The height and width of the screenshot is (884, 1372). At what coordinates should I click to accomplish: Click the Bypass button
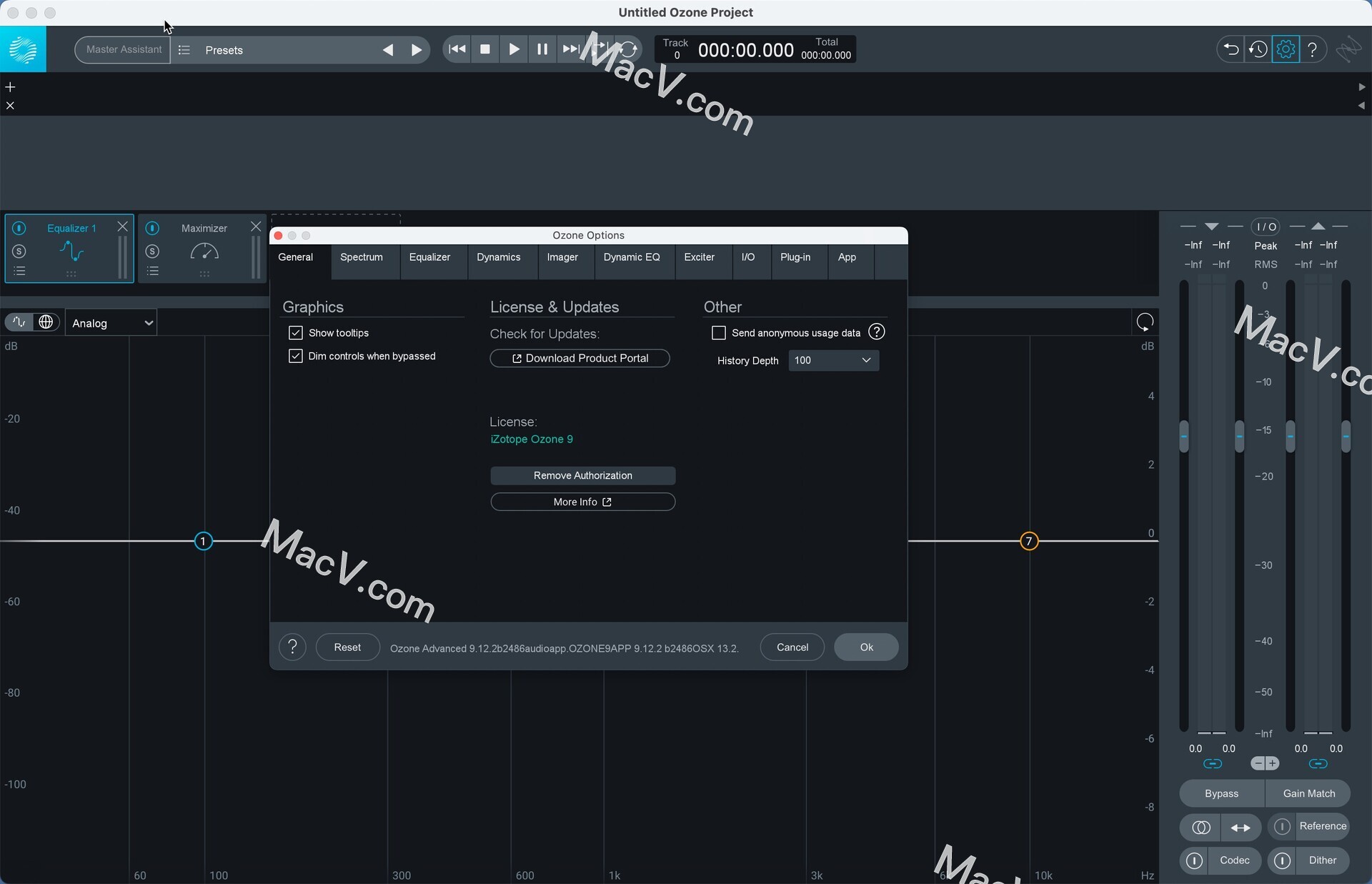[1221, 793]
